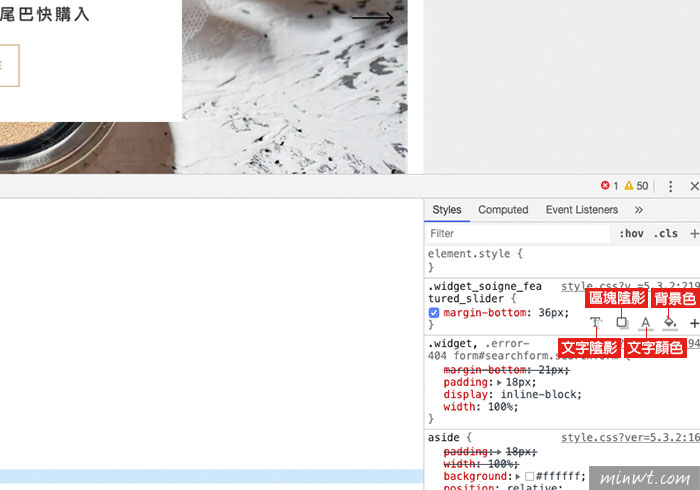Expand the background #ffffff shorthand
The image size is (700, 490).
pos(518,477)
